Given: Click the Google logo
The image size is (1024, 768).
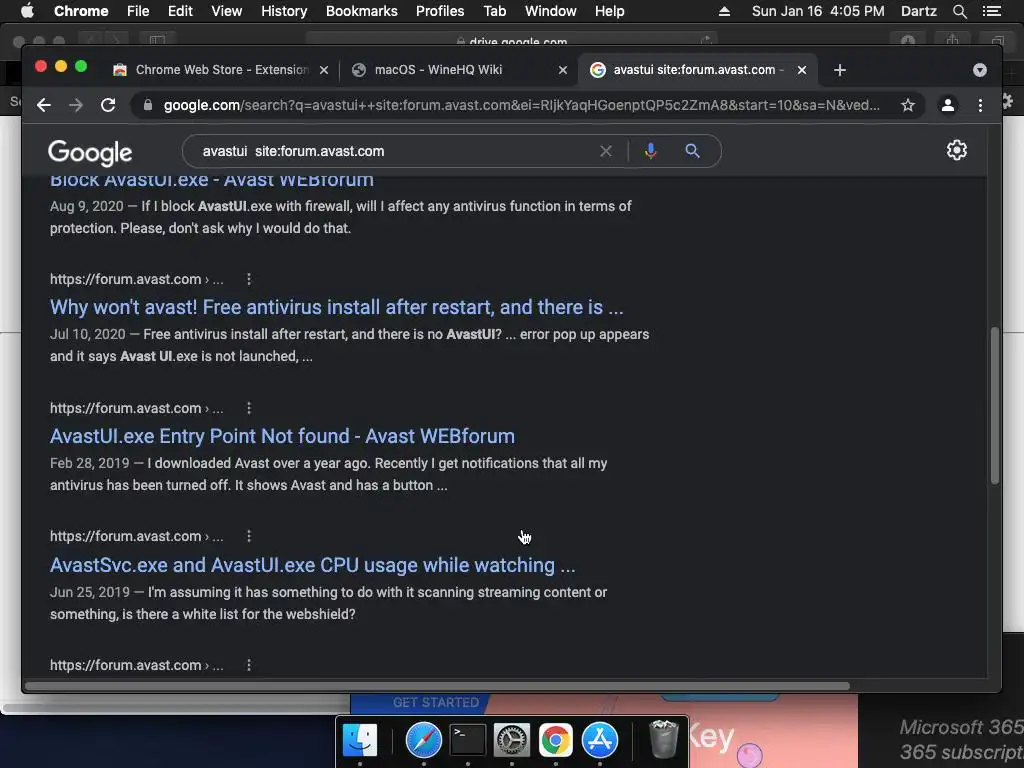Looking at the screenshot, I should [x=90, y=153].
